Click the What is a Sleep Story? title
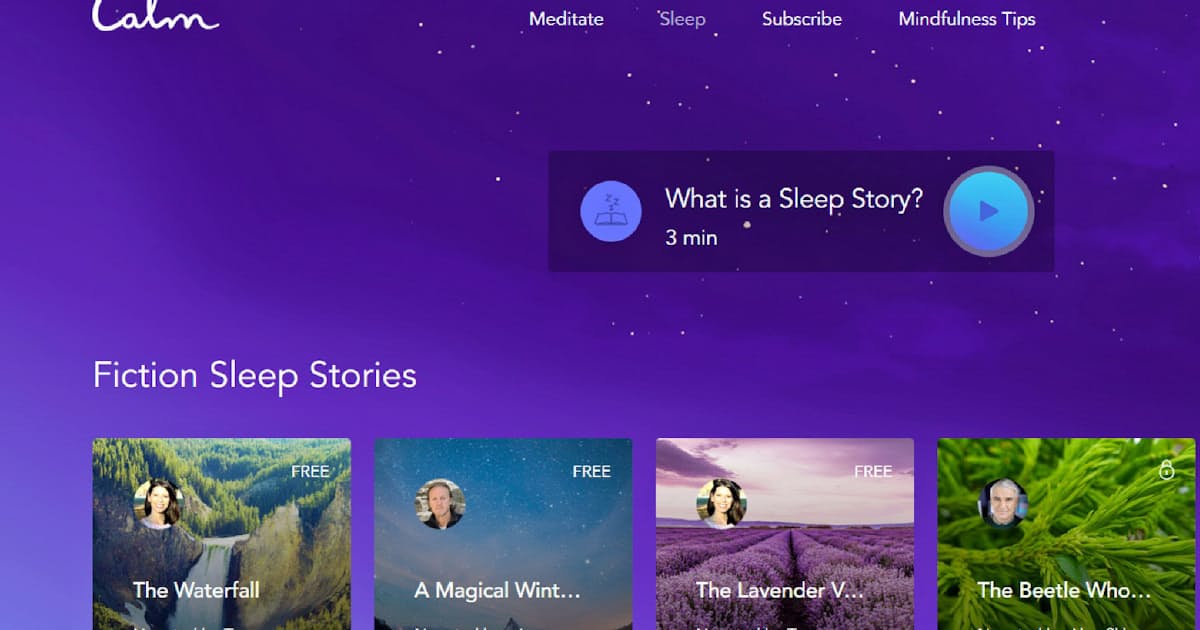 [x=794, y=198]
